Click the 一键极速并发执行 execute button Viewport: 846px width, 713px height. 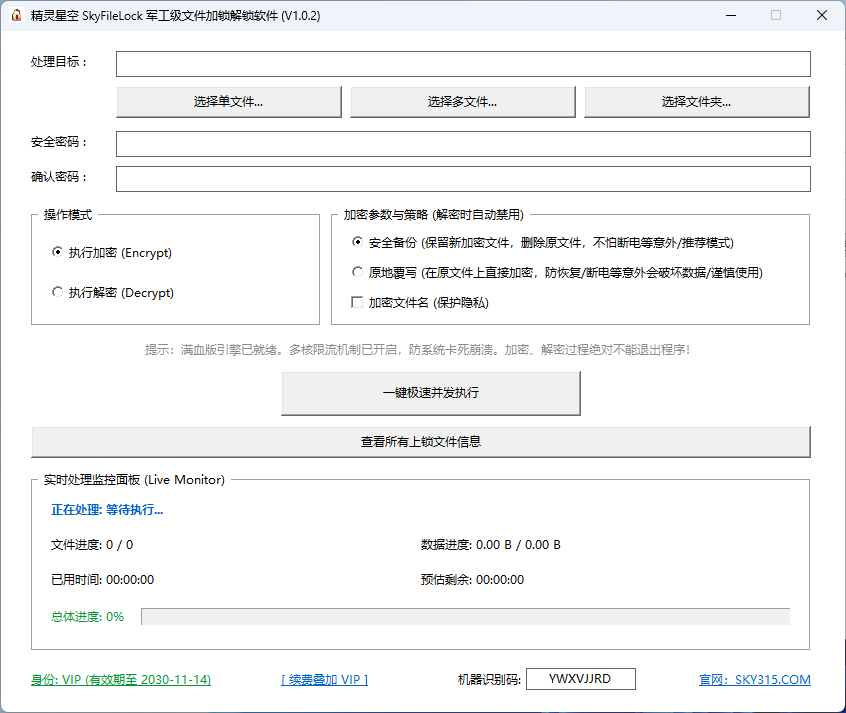tap(431, 393)
